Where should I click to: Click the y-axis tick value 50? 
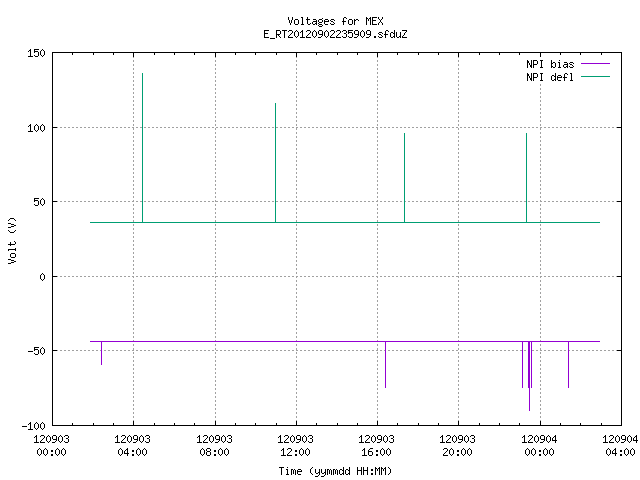(x=40, y=202)
